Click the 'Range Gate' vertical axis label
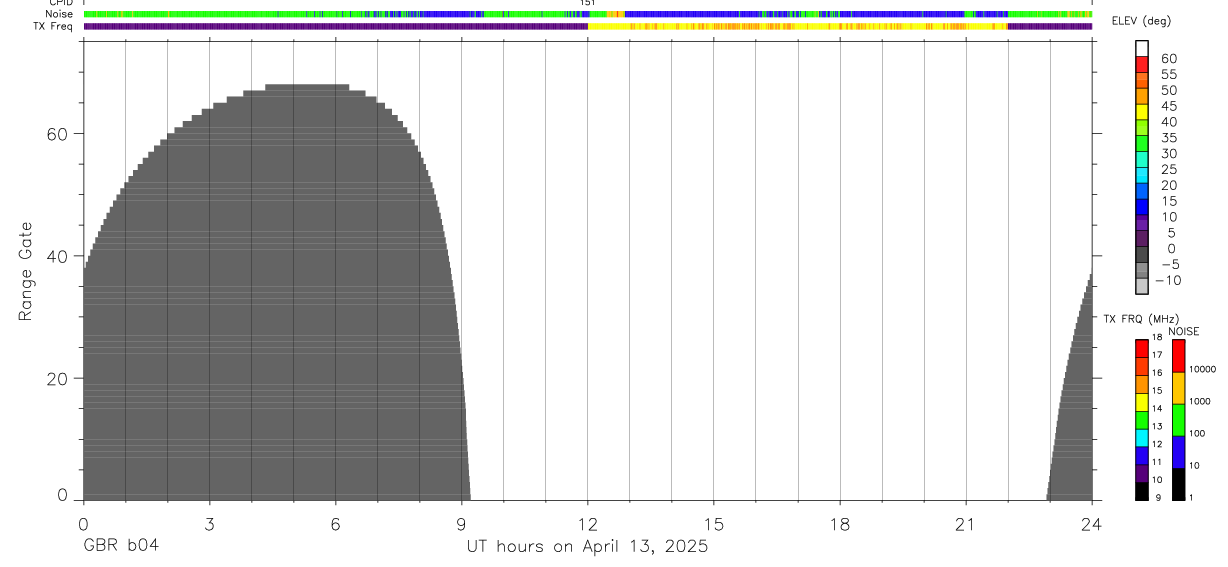Screen dimensions: 1228x567 (x=25, y=271)
